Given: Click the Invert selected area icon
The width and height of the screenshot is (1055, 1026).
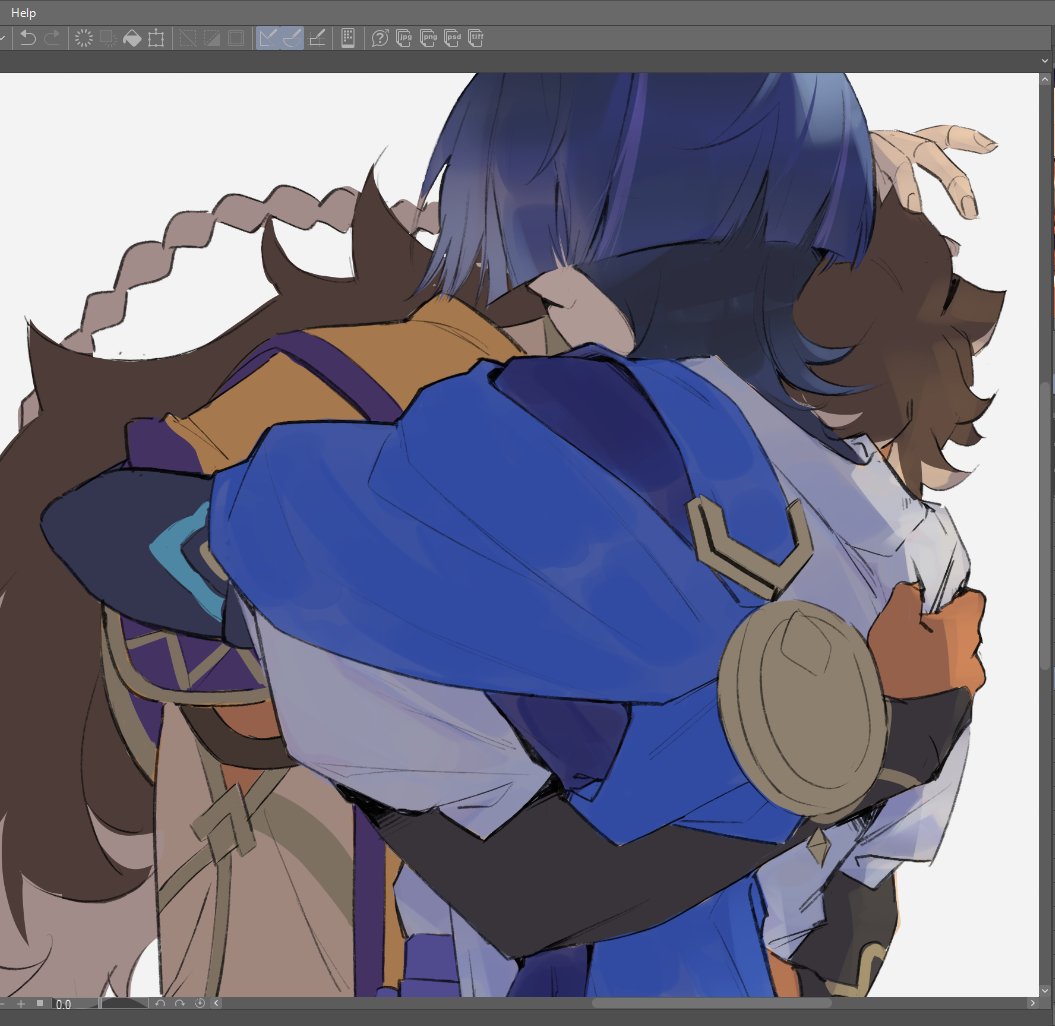Looking at the screenshot, I should (x=212, y=38).
